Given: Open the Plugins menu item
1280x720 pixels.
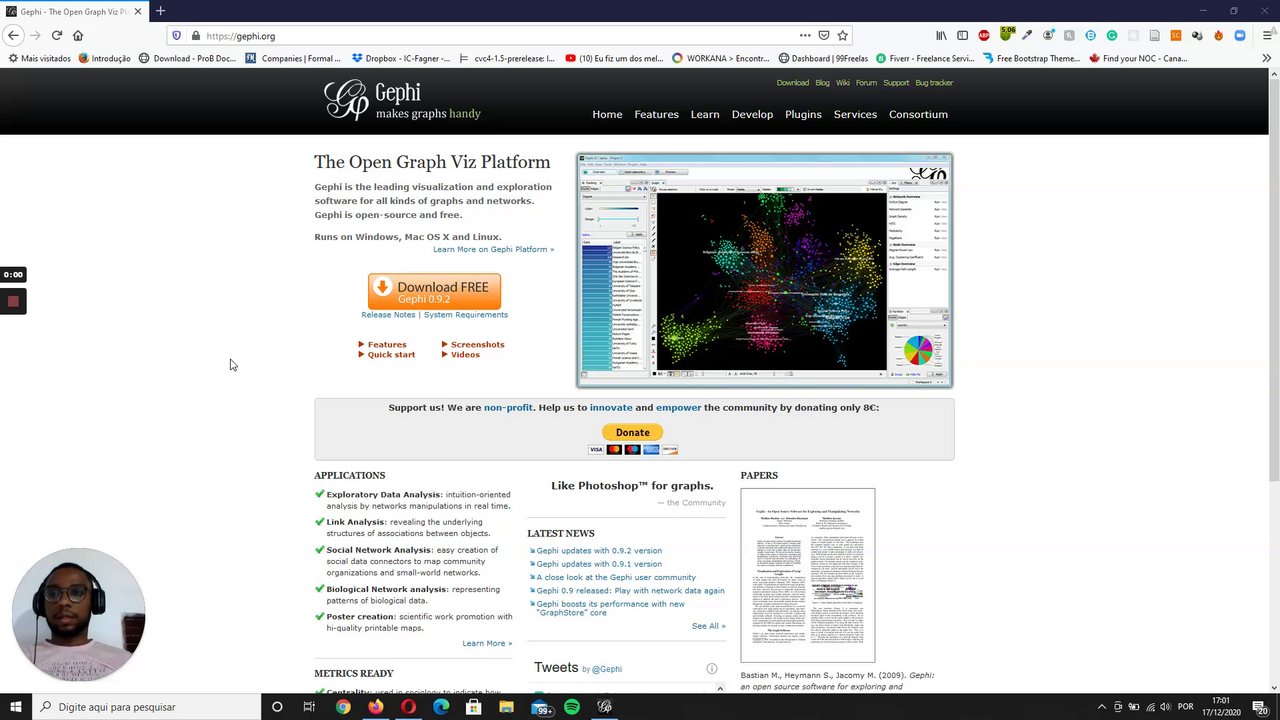Looking at the screenshot, I should [803, 114].
